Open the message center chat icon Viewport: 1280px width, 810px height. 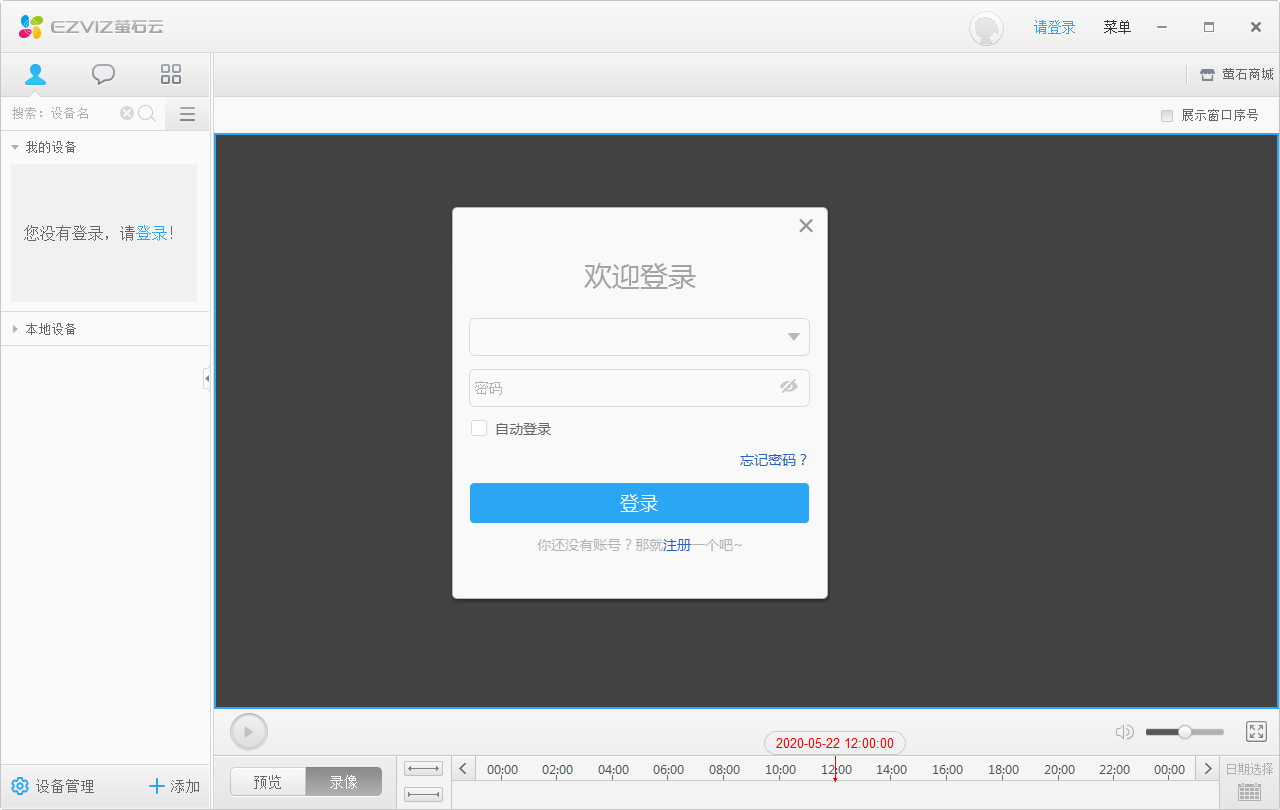(103, 73)
